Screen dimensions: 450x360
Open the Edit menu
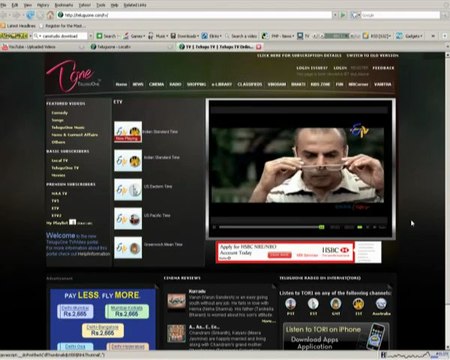tap(15, 5)
